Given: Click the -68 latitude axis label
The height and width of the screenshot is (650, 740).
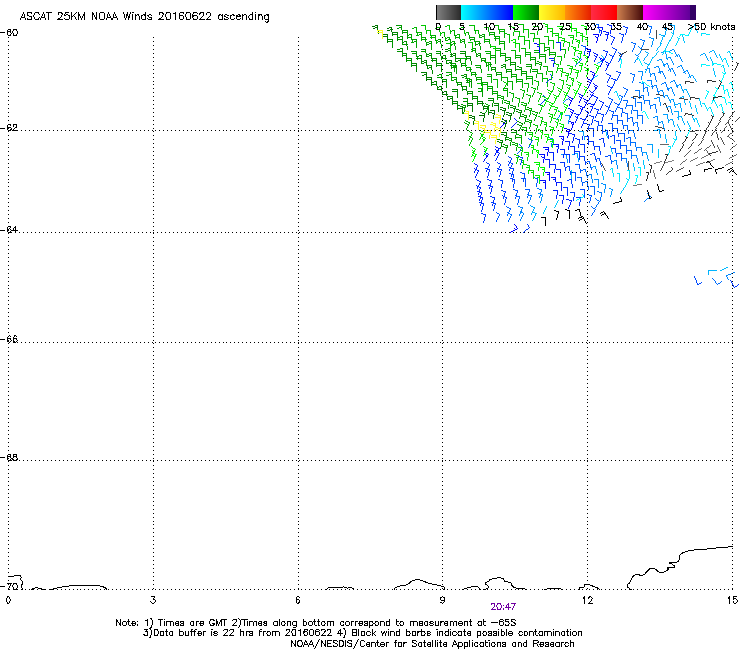Looking at the screenshot, I should (9, 458).
